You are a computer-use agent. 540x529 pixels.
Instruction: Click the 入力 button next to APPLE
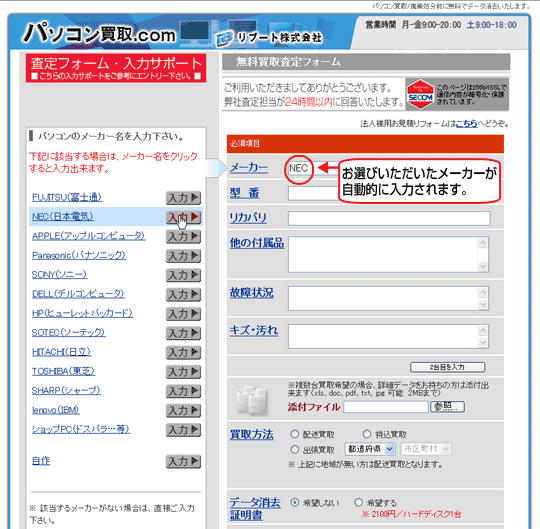(x=183, y=236)
